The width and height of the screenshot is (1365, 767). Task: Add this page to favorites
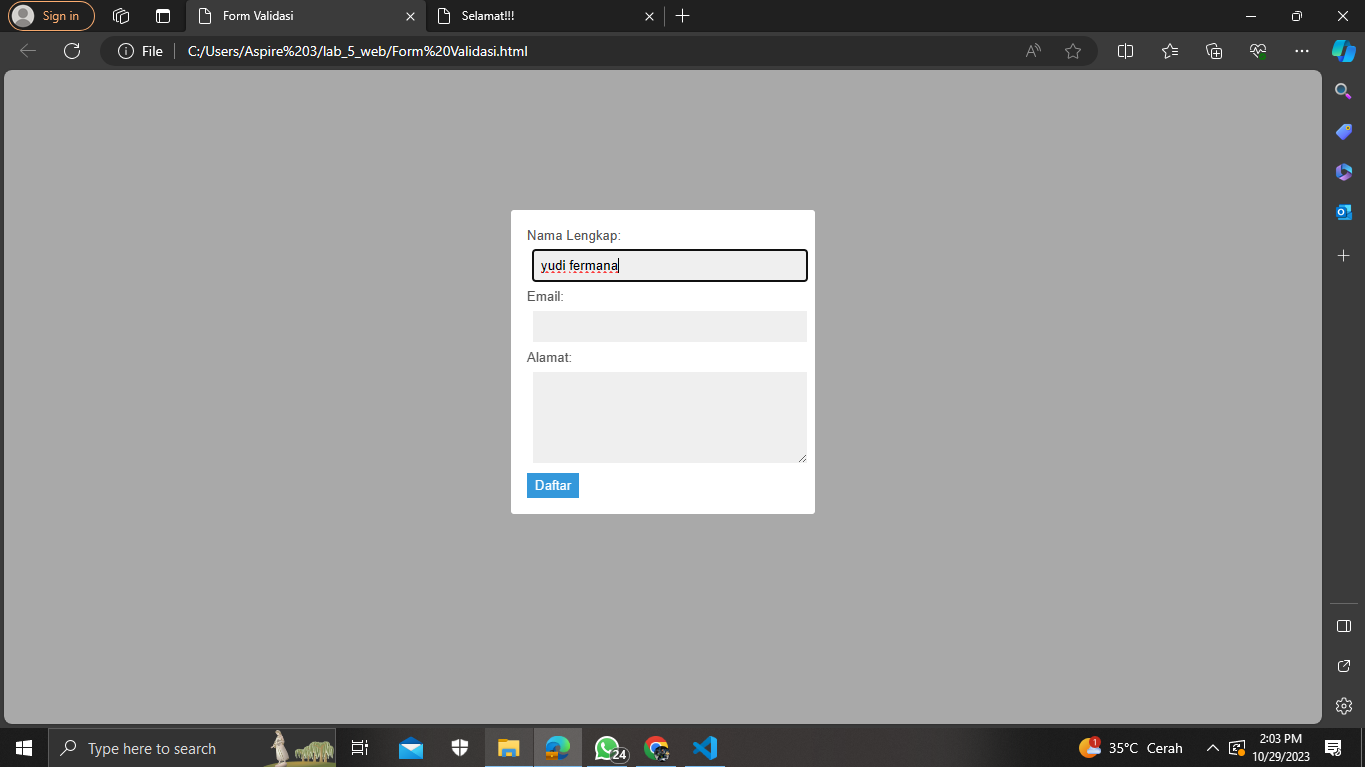pyautogui.click(x=1072, y=51)
